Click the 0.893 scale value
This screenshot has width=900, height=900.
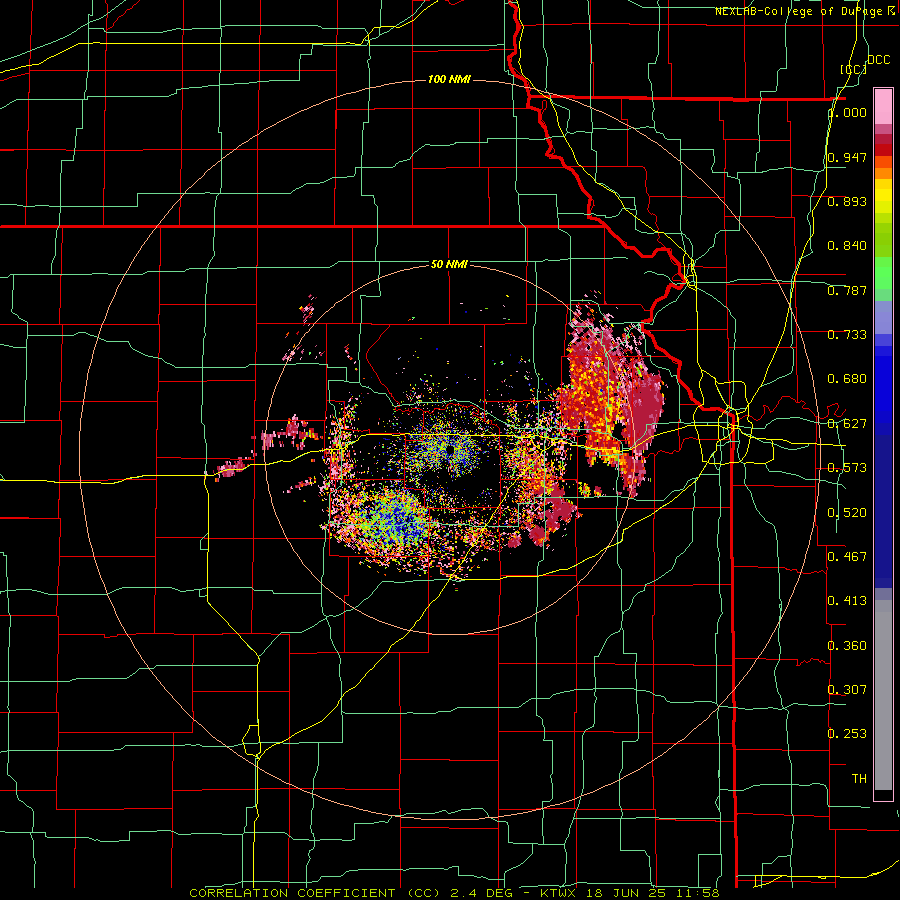(847, 201)
